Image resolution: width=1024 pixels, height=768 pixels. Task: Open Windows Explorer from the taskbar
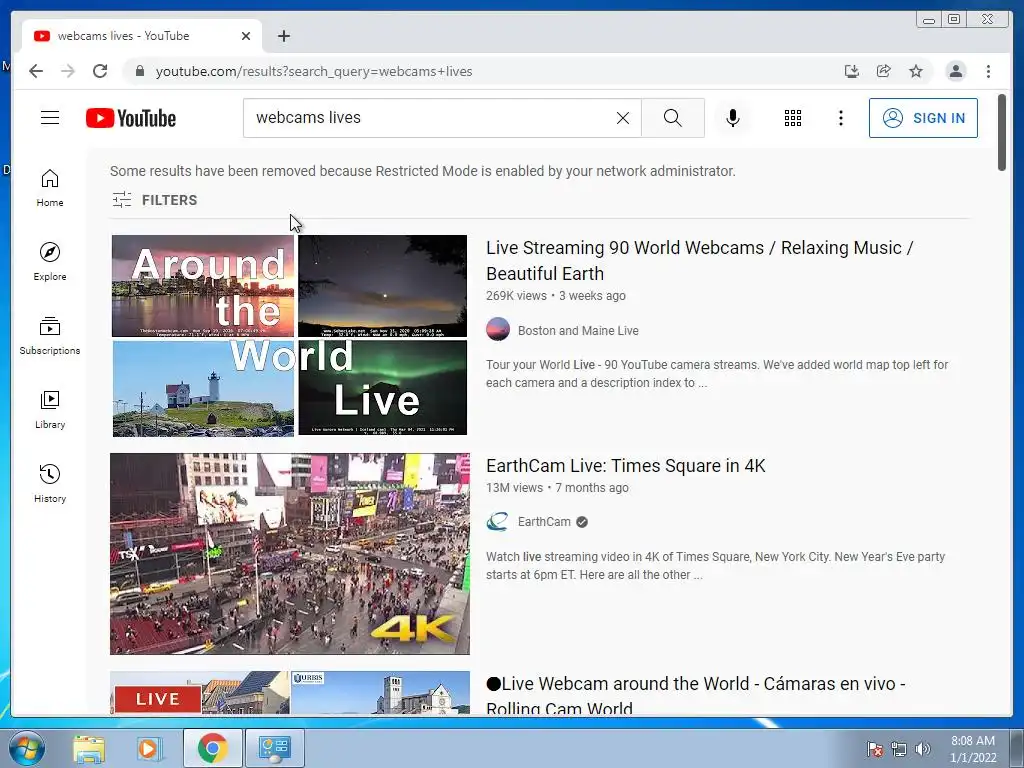pyautogui.click(x=89, y=748)
